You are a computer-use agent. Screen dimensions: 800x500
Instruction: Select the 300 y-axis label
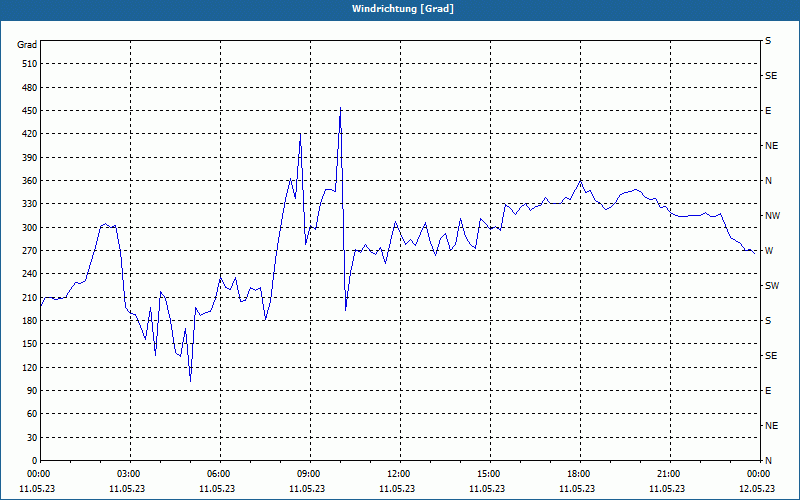[x=30, y=228]
